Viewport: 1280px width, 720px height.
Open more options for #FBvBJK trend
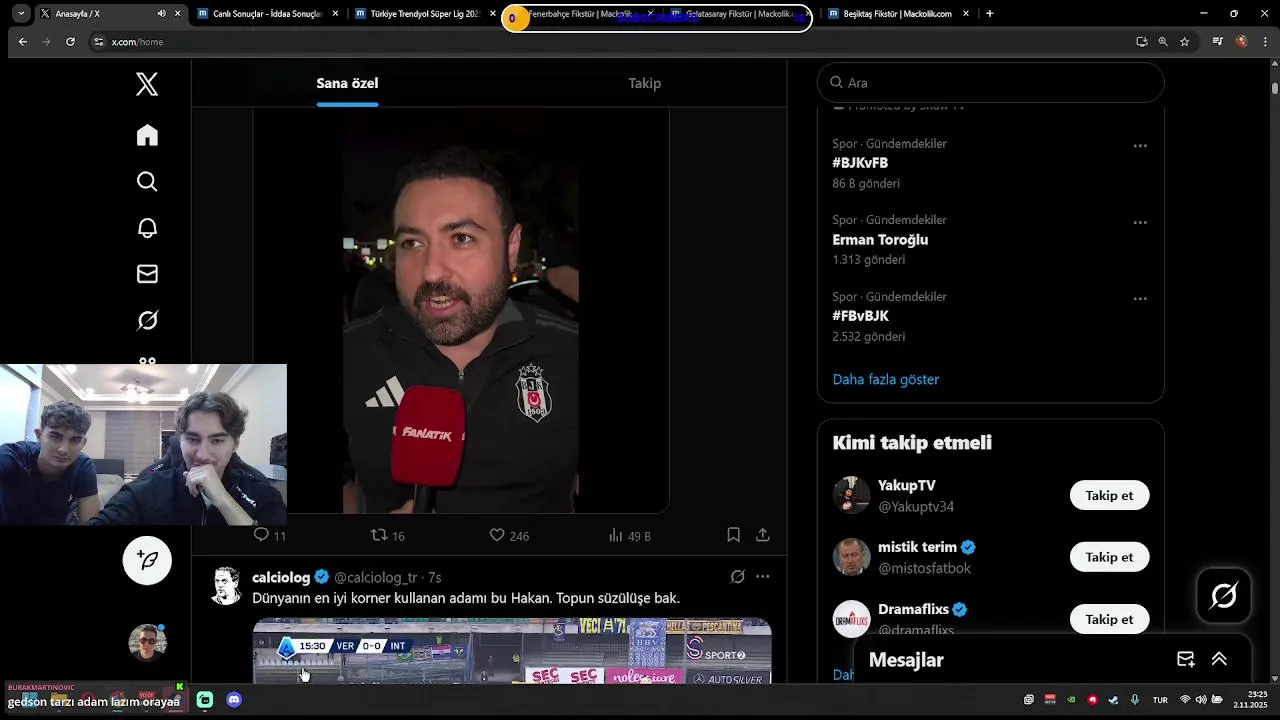[x=1139, y=299]
